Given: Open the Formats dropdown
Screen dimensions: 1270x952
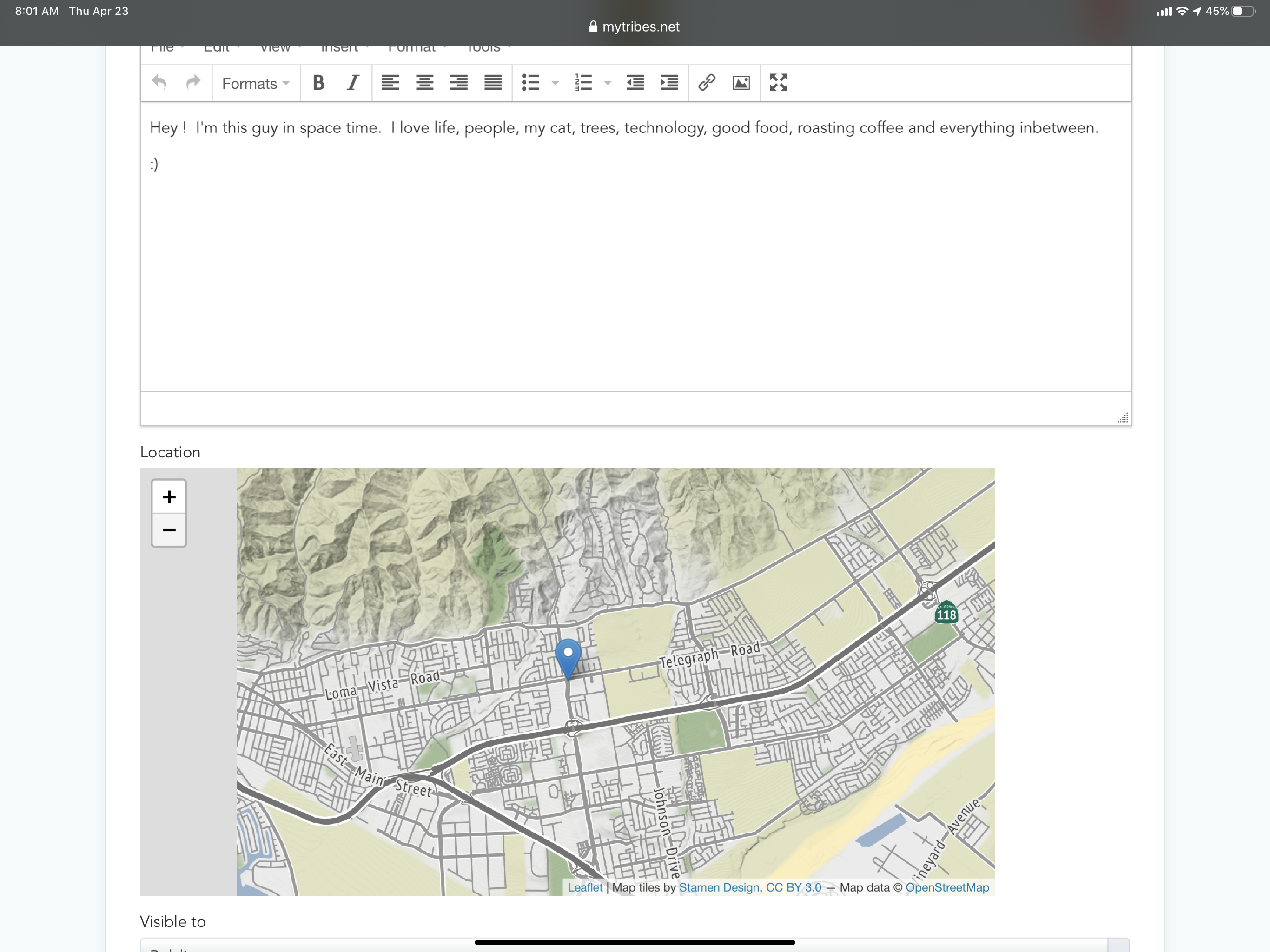Looking at the screenshot, I should [x=256, y=84].
